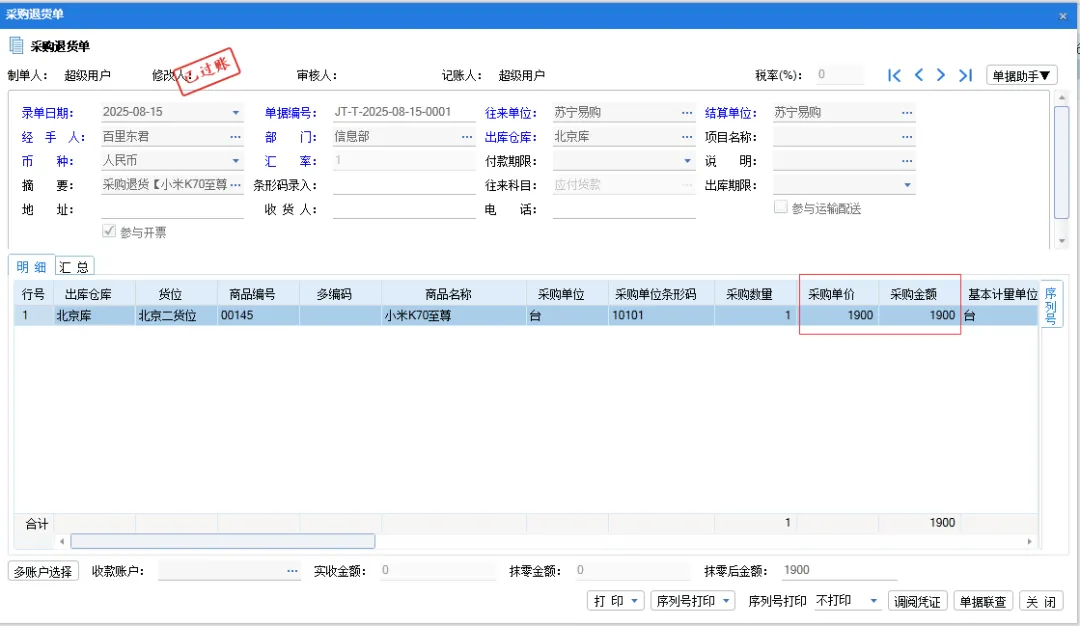Go to first record navigation arrow
Image resolution: width=1080 pixels, height=626 pixels.
click(x=895, y=75)
